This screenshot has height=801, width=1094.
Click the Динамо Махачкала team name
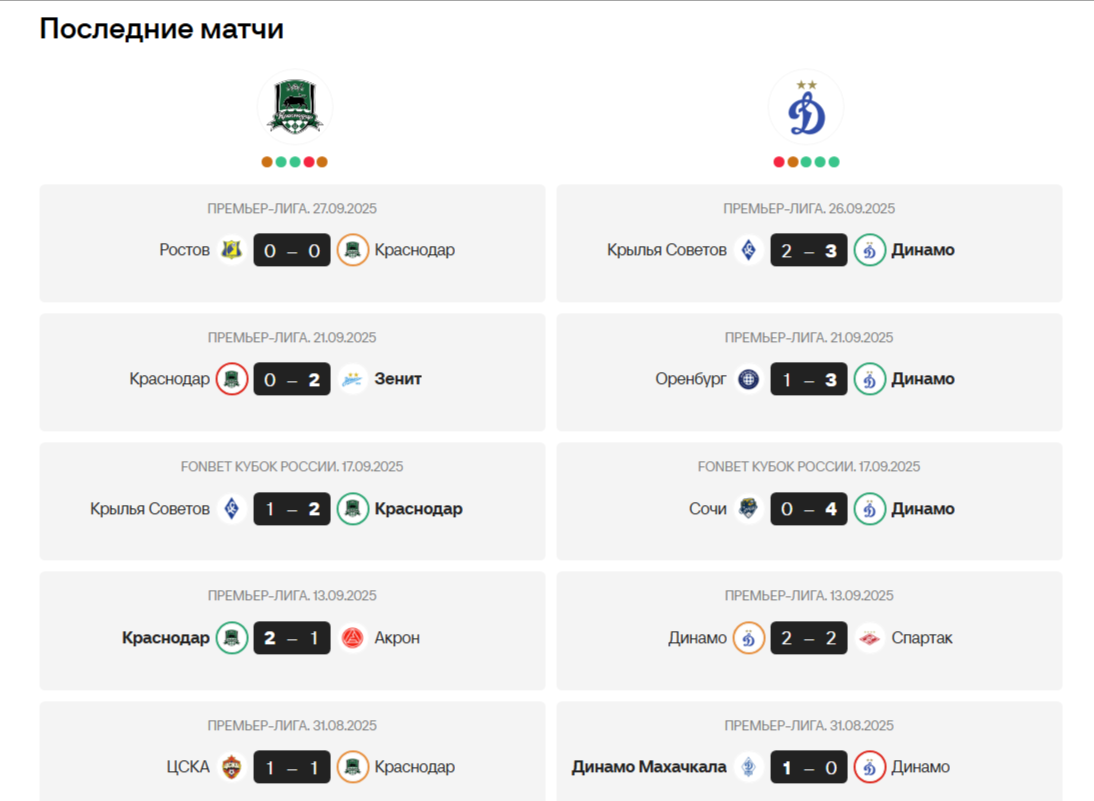(649, 767)
